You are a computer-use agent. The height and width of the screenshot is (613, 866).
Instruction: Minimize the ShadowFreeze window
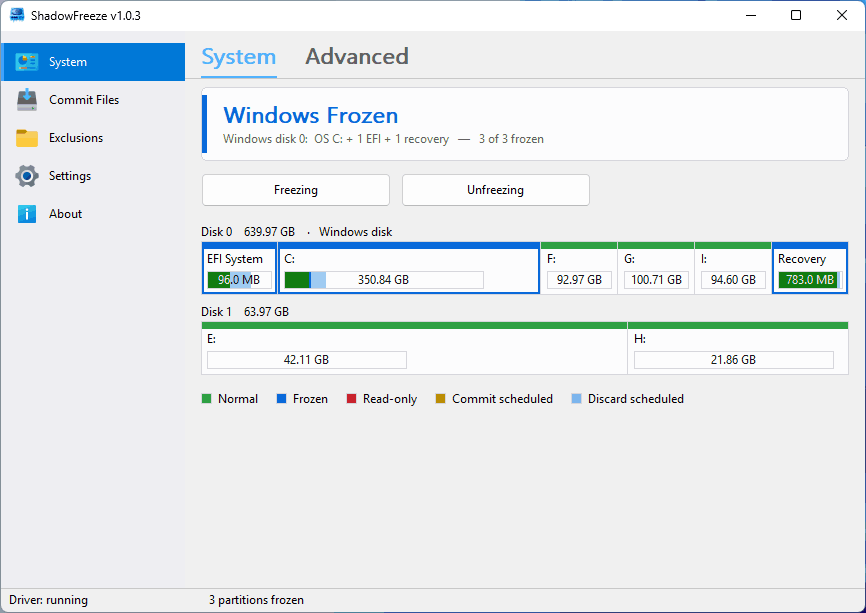pos(751,15)
